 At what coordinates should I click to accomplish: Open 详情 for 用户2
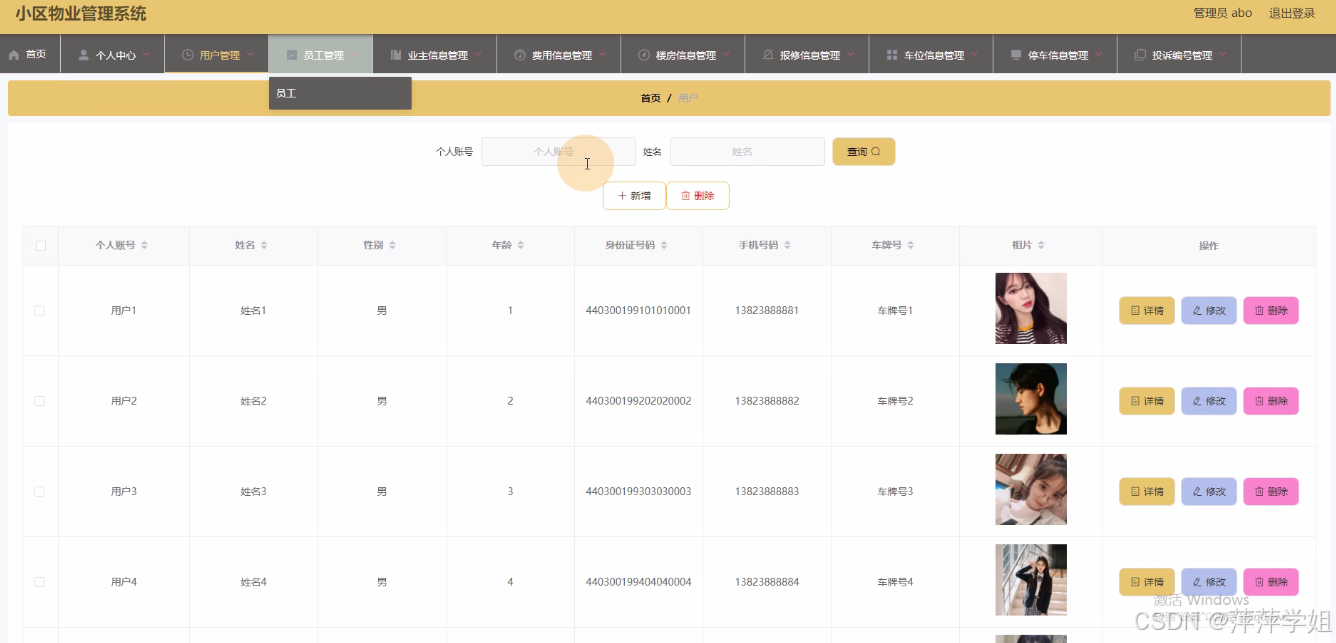click(1147, 401)
